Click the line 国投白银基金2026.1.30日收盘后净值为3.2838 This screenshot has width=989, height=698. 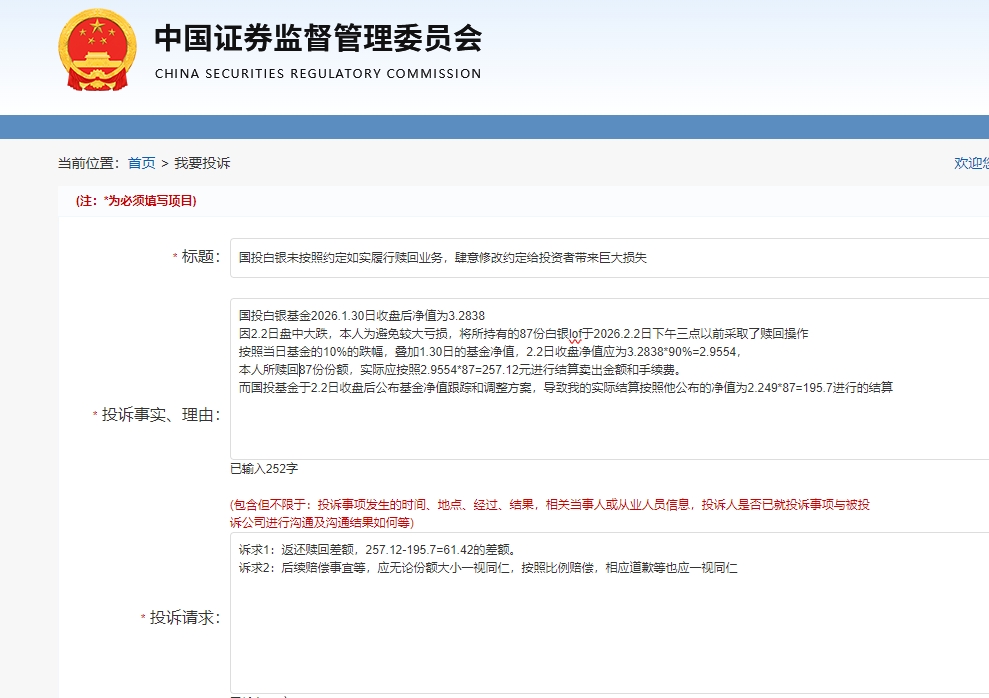coord(361,316)
